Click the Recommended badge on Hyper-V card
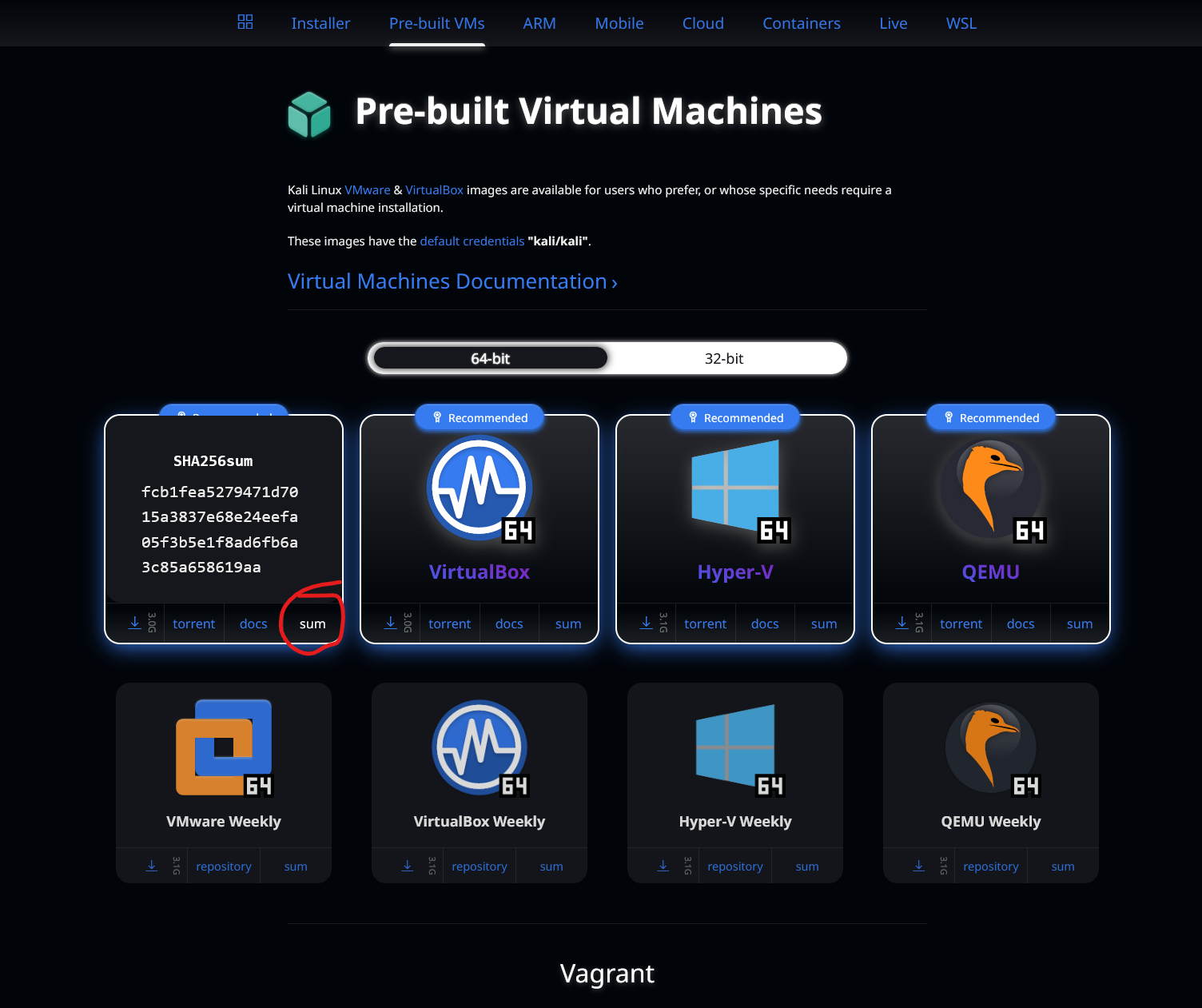This screenshot has width=1202, height=1008. click(735, 417)
